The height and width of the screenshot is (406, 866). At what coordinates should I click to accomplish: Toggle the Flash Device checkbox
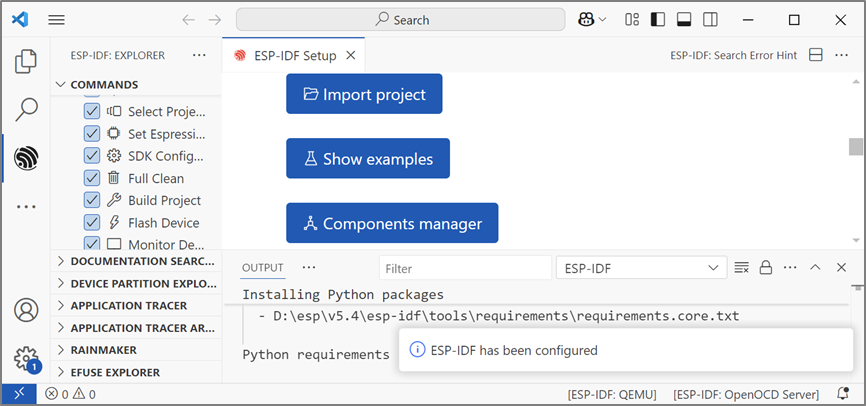point(92,222)
